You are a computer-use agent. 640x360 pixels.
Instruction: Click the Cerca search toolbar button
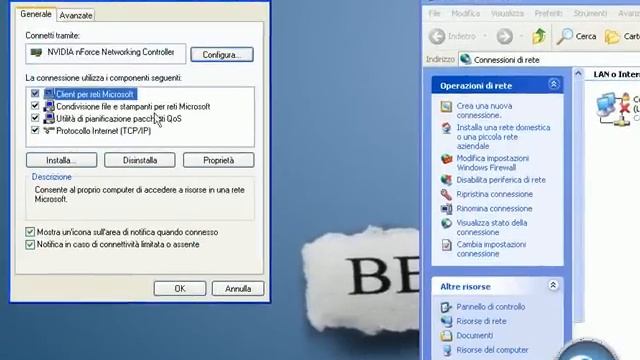[x=576, y=36]
